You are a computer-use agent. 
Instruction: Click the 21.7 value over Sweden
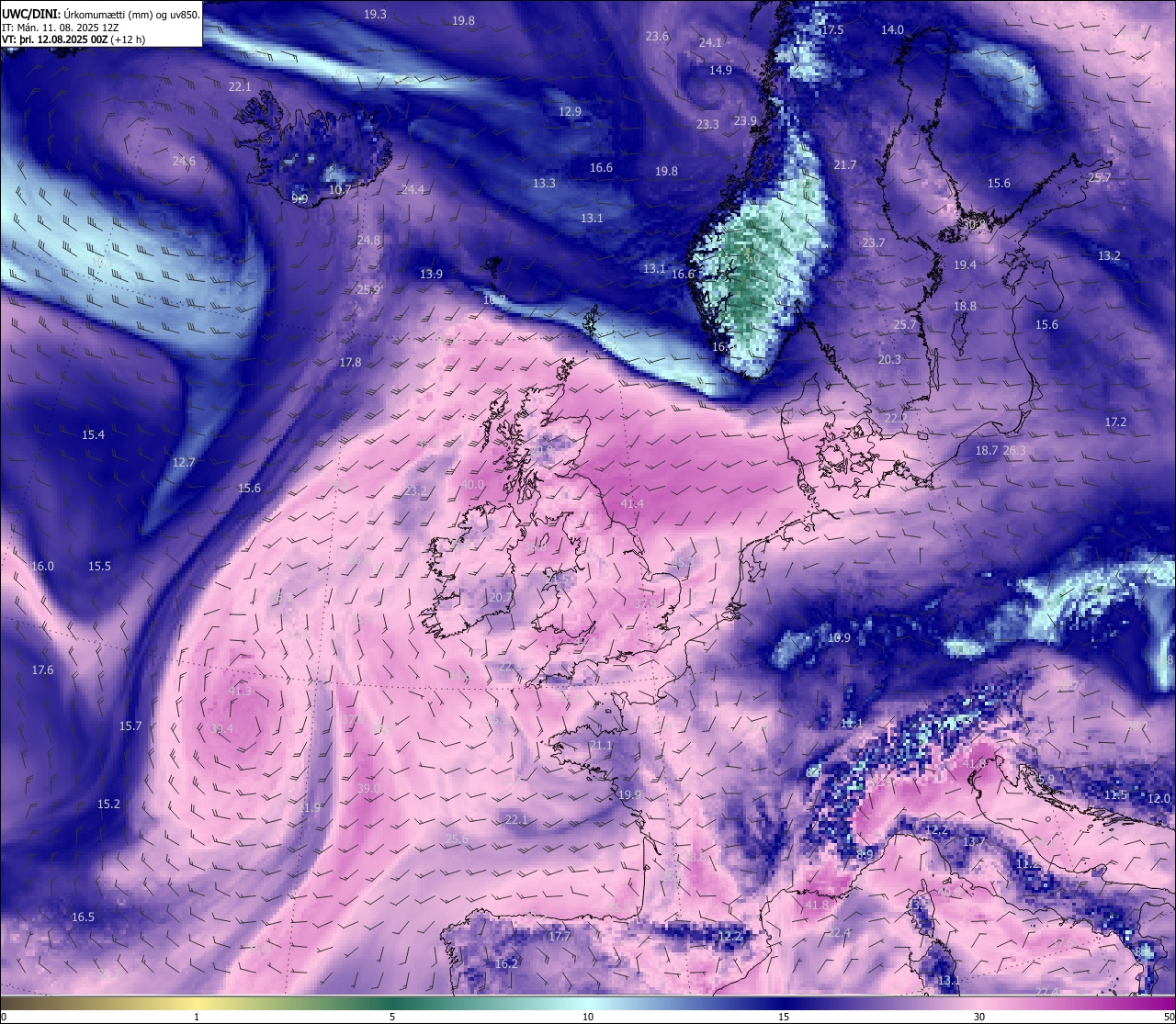click(x=844, y=164)
